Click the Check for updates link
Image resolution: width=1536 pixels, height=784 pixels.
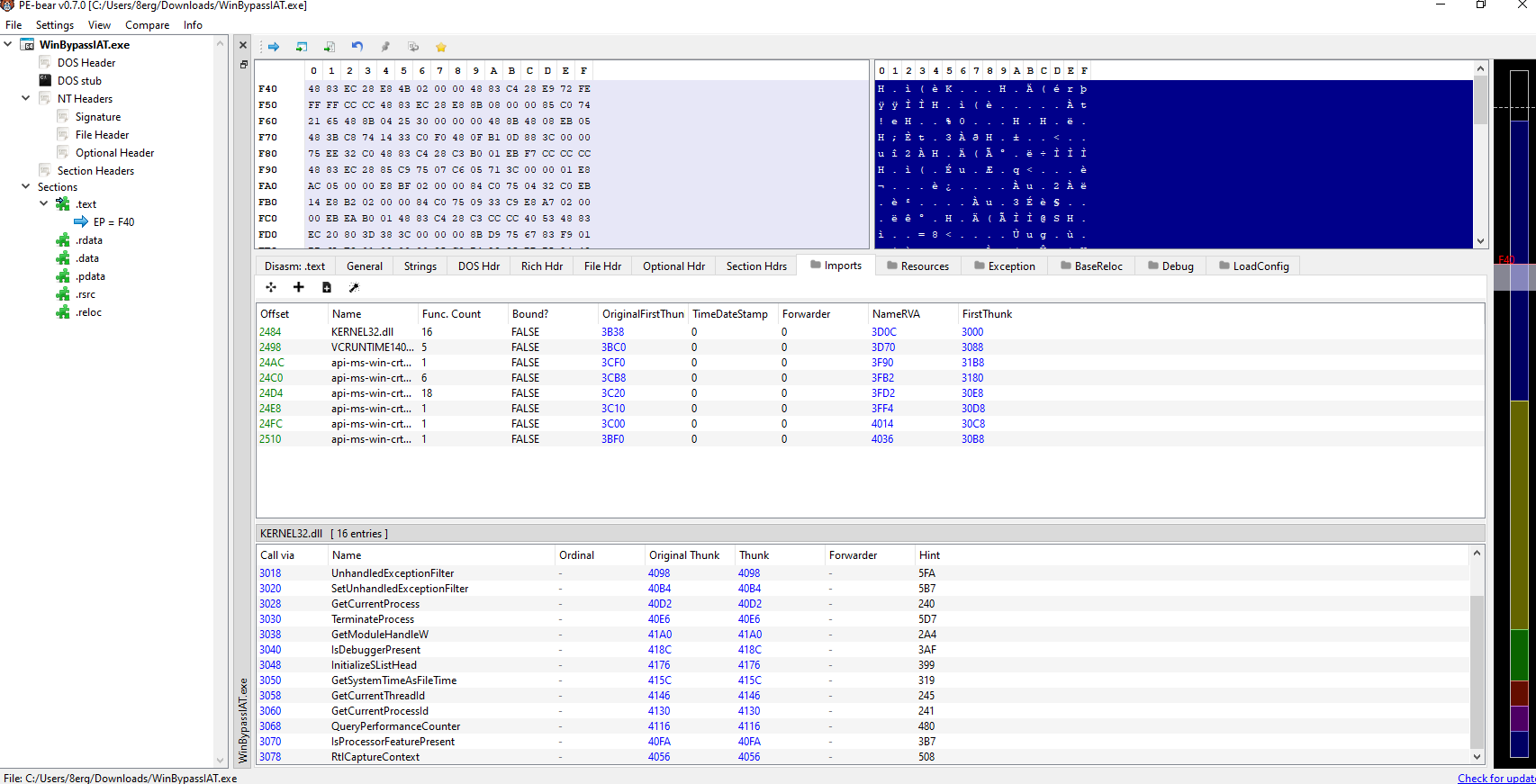pos(1496,778)
